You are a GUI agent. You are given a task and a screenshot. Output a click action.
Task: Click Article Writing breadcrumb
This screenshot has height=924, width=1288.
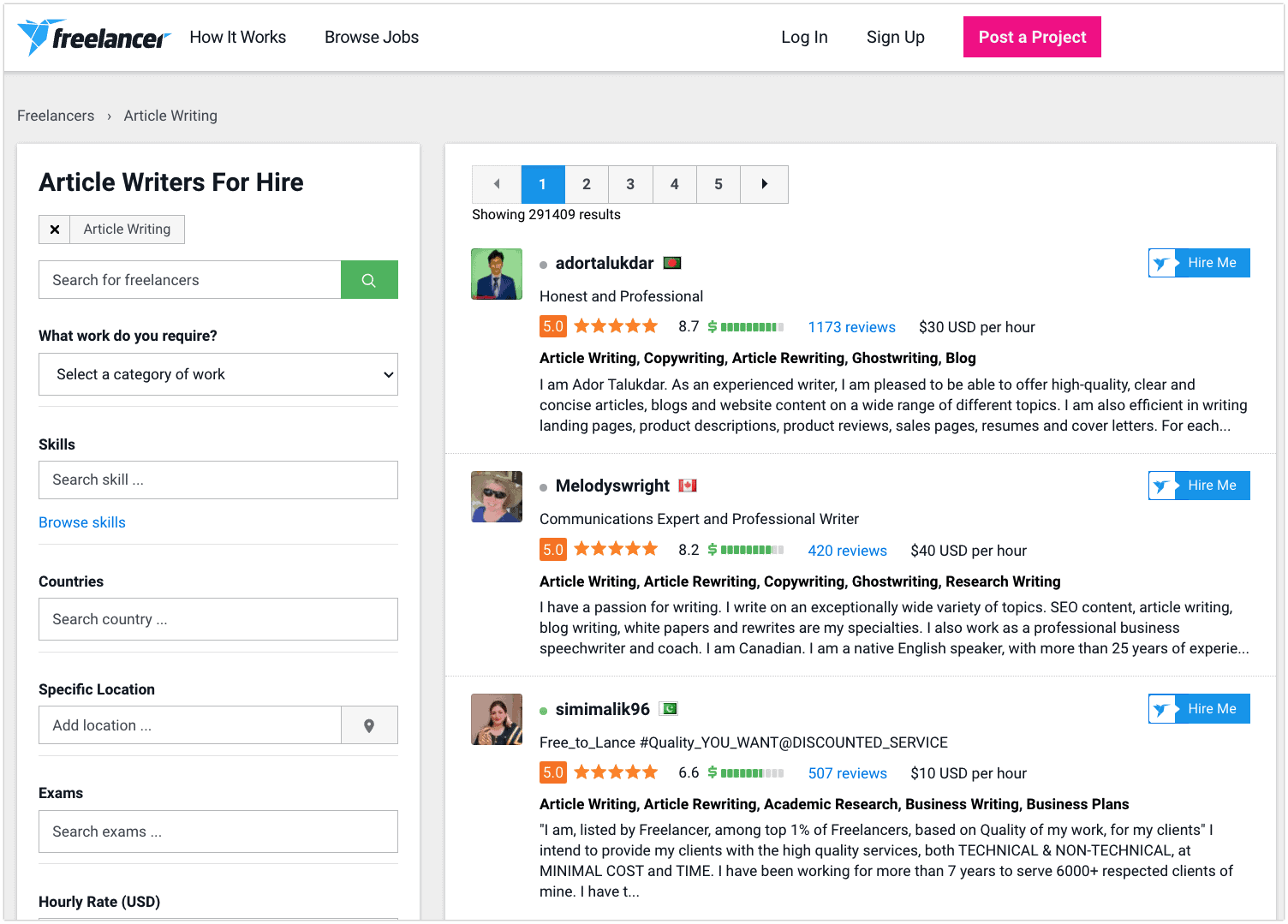click(x=170, y=116)
